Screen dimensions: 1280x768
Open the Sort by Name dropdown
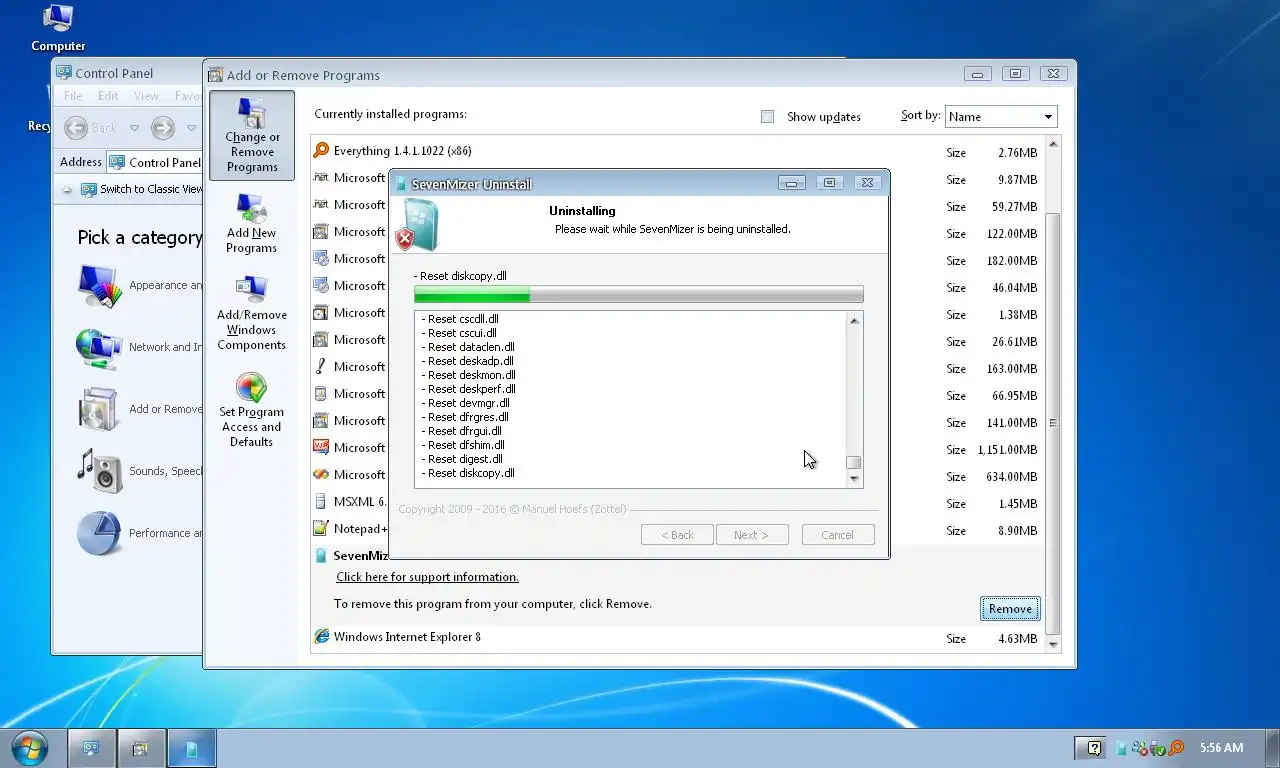(x=1001, y=117)
